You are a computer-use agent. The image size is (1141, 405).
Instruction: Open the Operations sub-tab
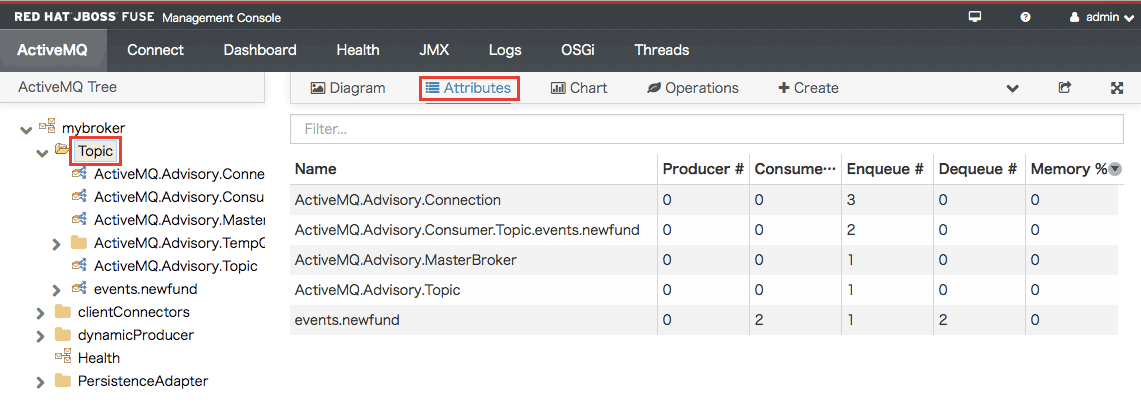coord(693,88)
